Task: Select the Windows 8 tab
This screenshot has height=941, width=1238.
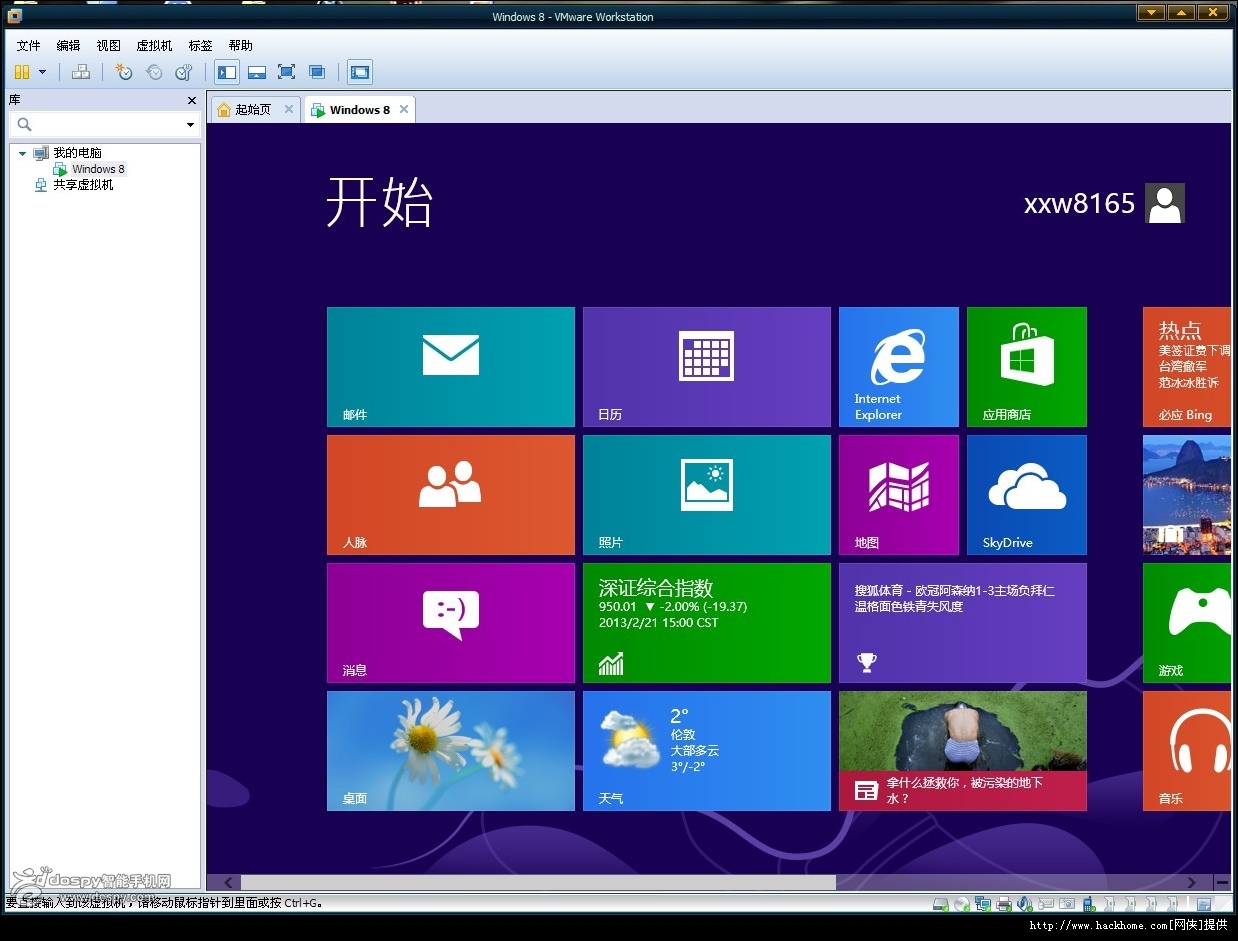Action: [360, 110]
